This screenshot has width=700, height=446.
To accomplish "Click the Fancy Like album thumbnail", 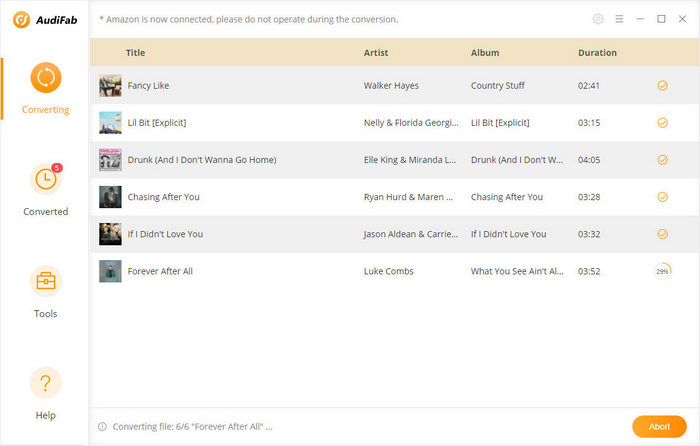I will point(110,86).
